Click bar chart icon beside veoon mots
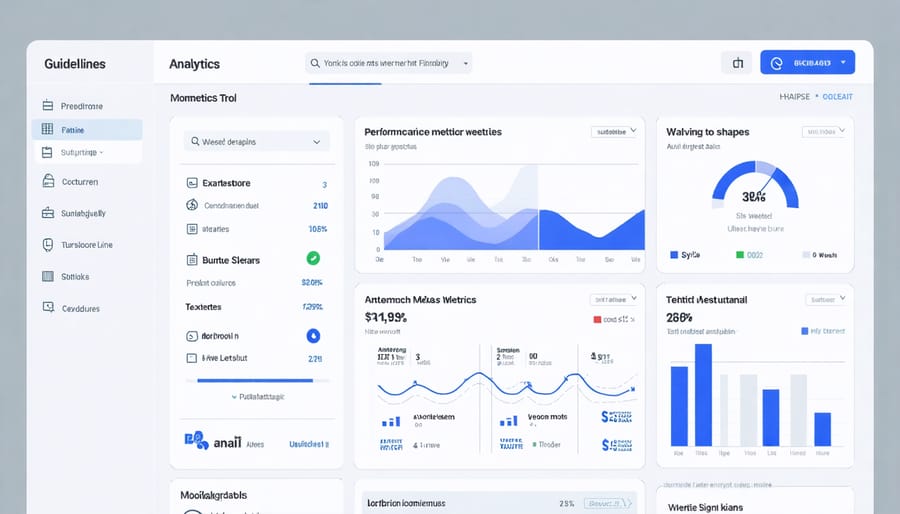Viewport: 900px width, 514px height. click(x=509, y=421)
